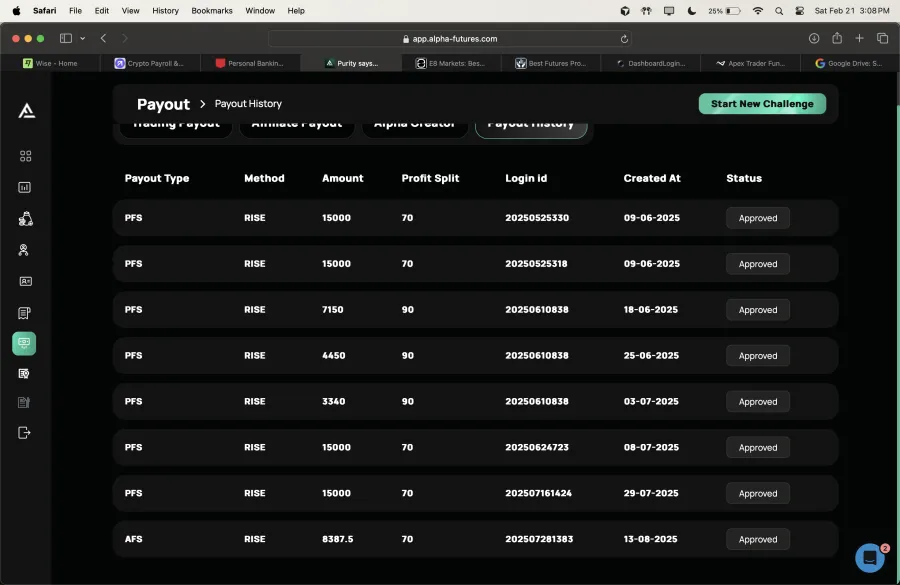Click Approved status dated 18-06-2025

[x=758, y=310]
